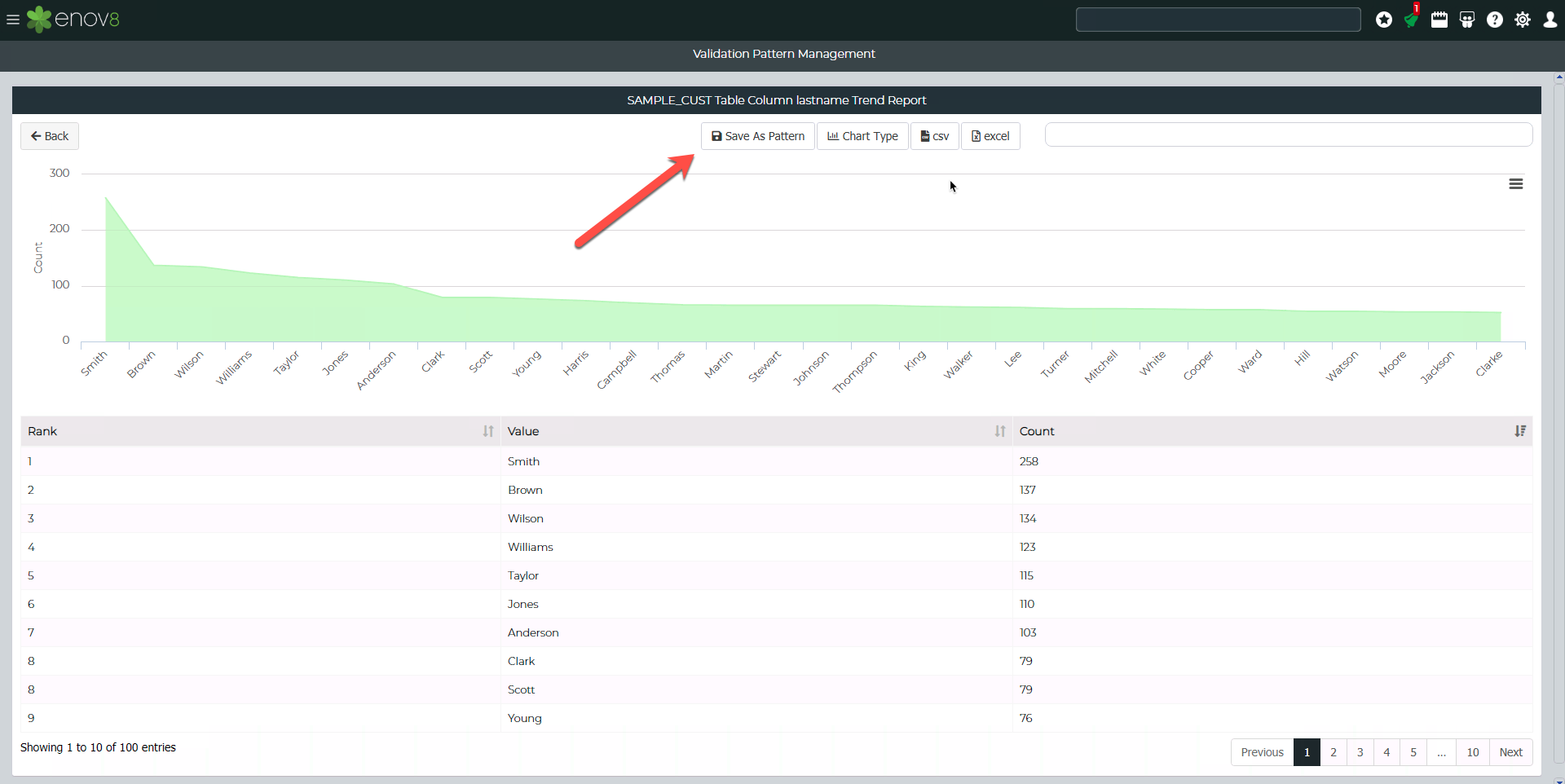Open favorites star icon
Image resolution: width=1565 pixels, height=784 pixels.
pos(1384,20)
